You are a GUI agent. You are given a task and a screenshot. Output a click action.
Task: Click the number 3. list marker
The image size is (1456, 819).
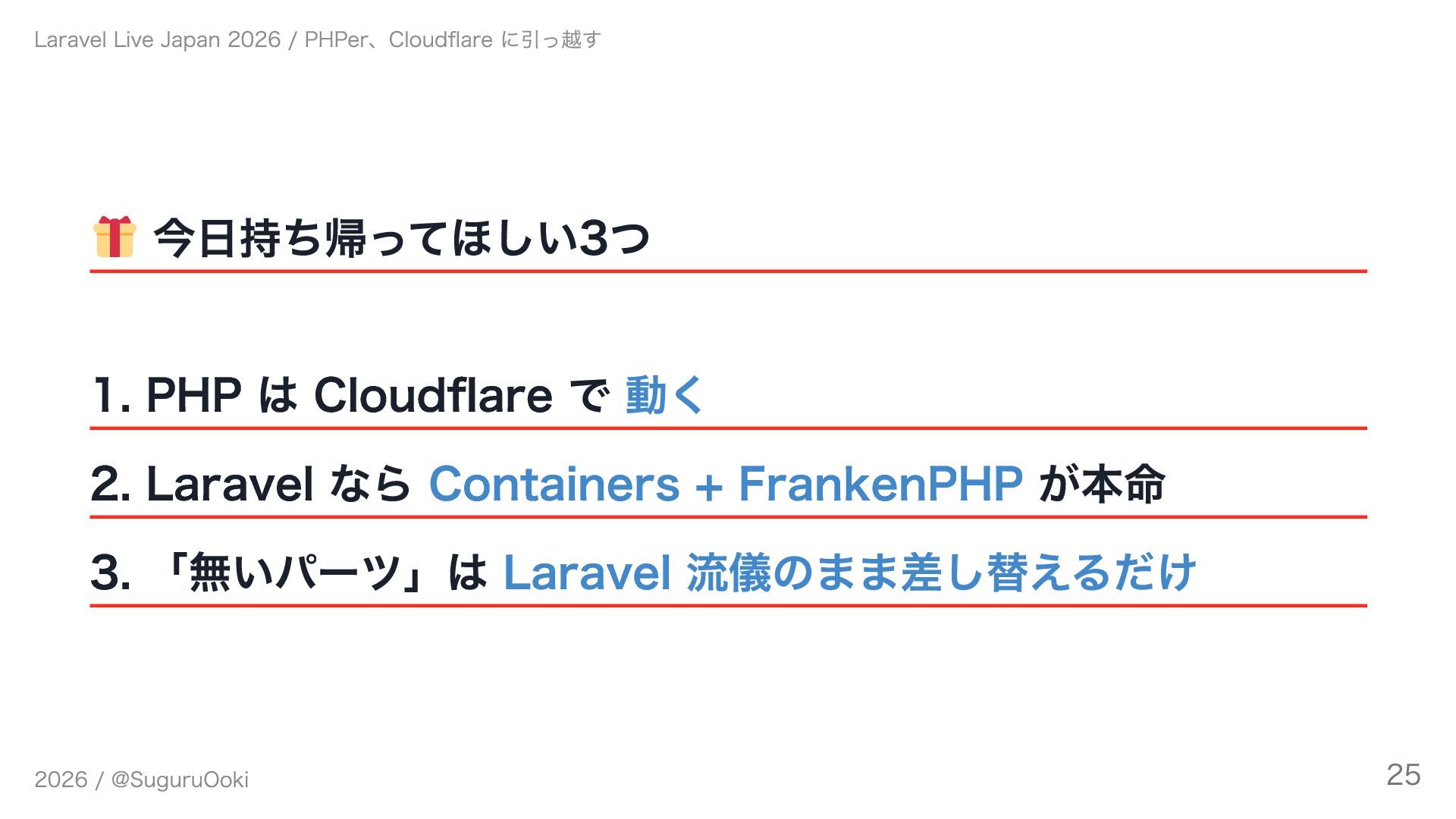(111, 573)
